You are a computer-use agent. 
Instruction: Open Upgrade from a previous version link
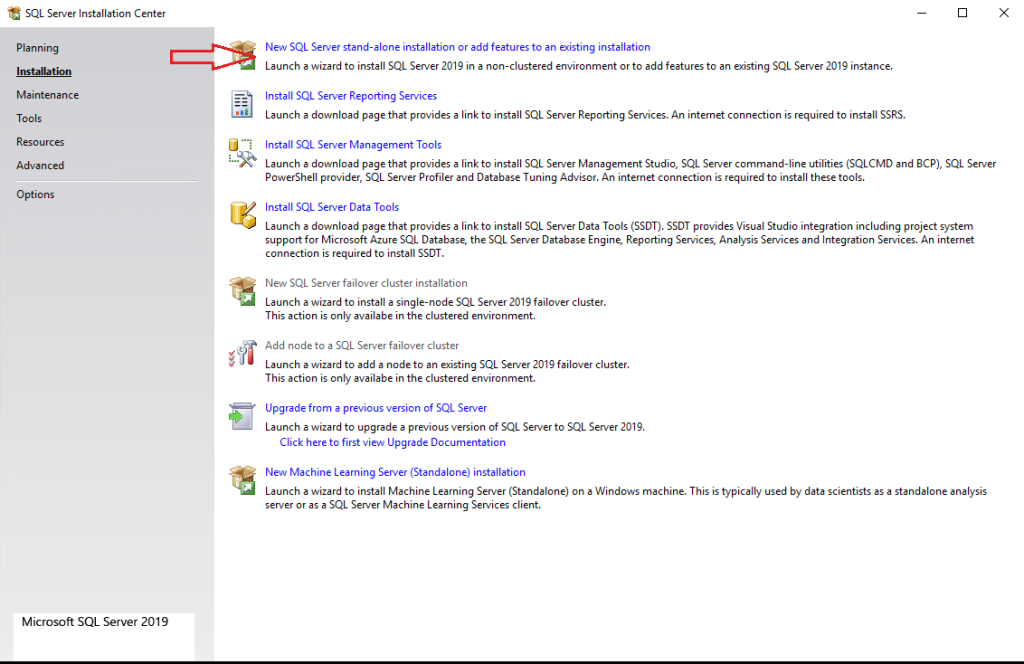(x=376, y=407)
